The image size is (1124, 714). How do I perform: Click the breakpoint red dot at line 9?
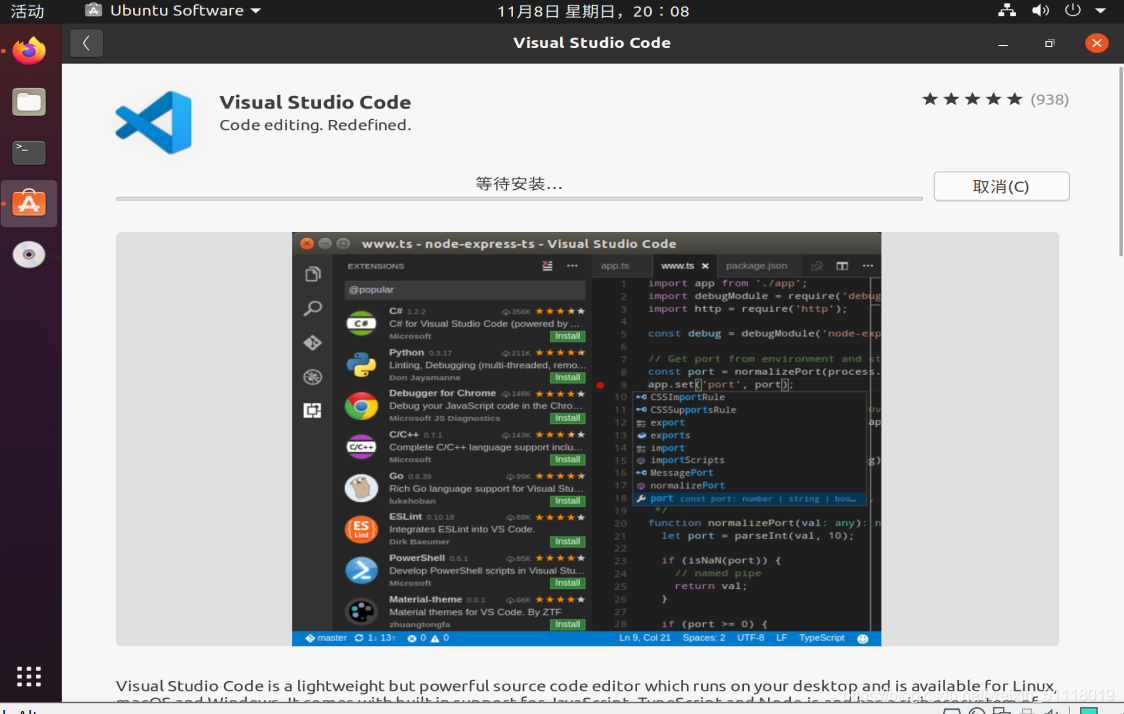click(600, 386)
